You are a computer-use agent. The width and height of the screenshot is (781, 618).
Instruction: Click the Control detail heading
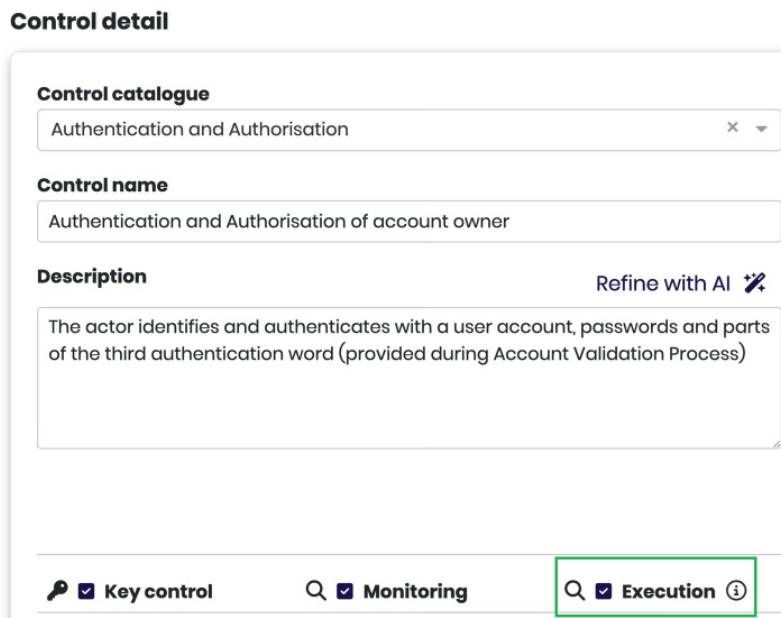click(x=90, y=21)
